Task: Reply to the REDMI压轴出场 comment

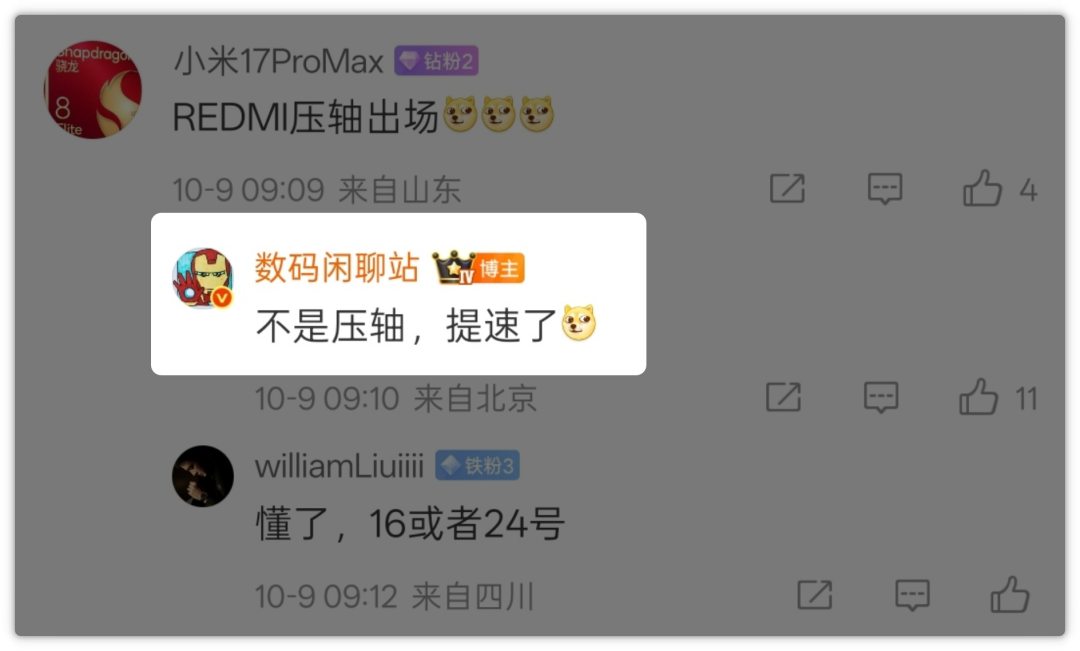Action: [884, 188]
